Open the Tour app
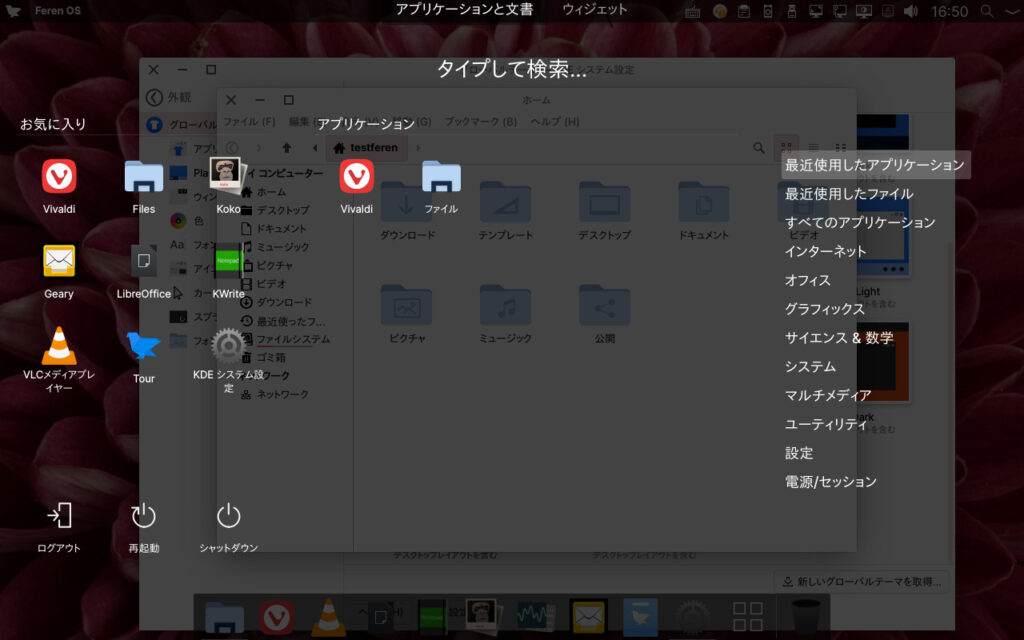This screenshot has height=640, width=1024. (144, 345)
